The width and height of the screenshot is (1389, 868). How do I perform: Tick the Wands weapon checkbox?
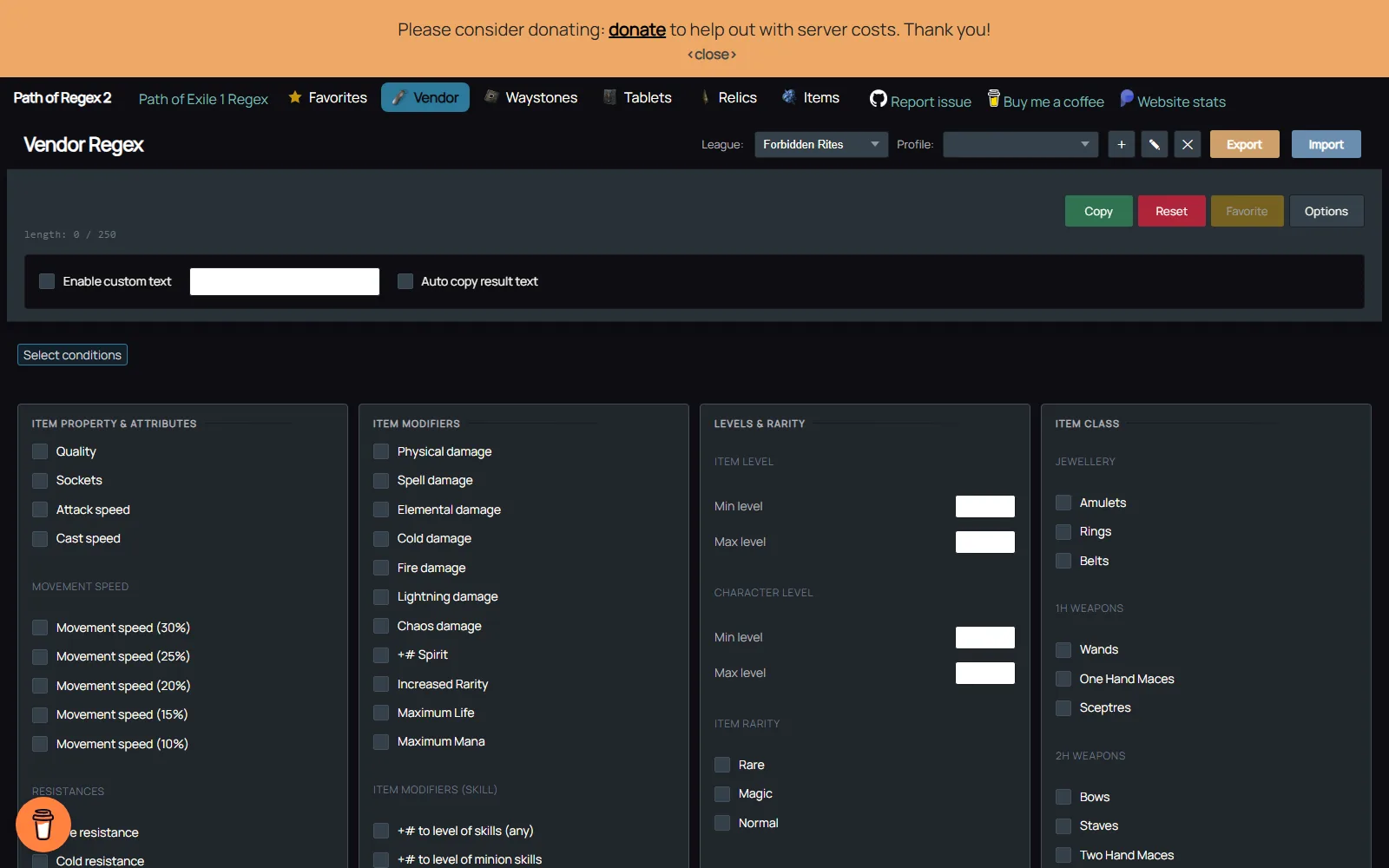[1063, 649]
